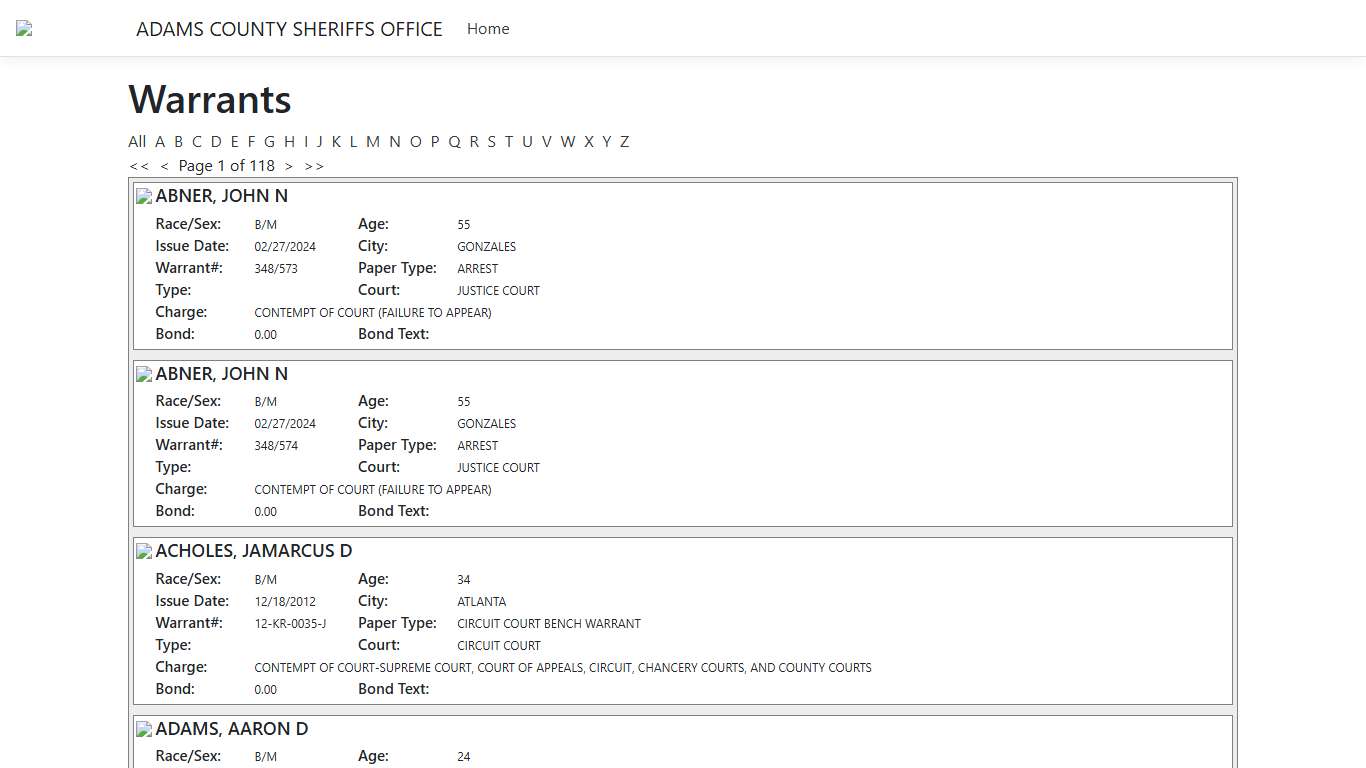Viewport: 1366px width, 768px height.
Task: Click the ADAMS COUNTY SHERIFFS OFFICE title
Action: pos(289,29)
